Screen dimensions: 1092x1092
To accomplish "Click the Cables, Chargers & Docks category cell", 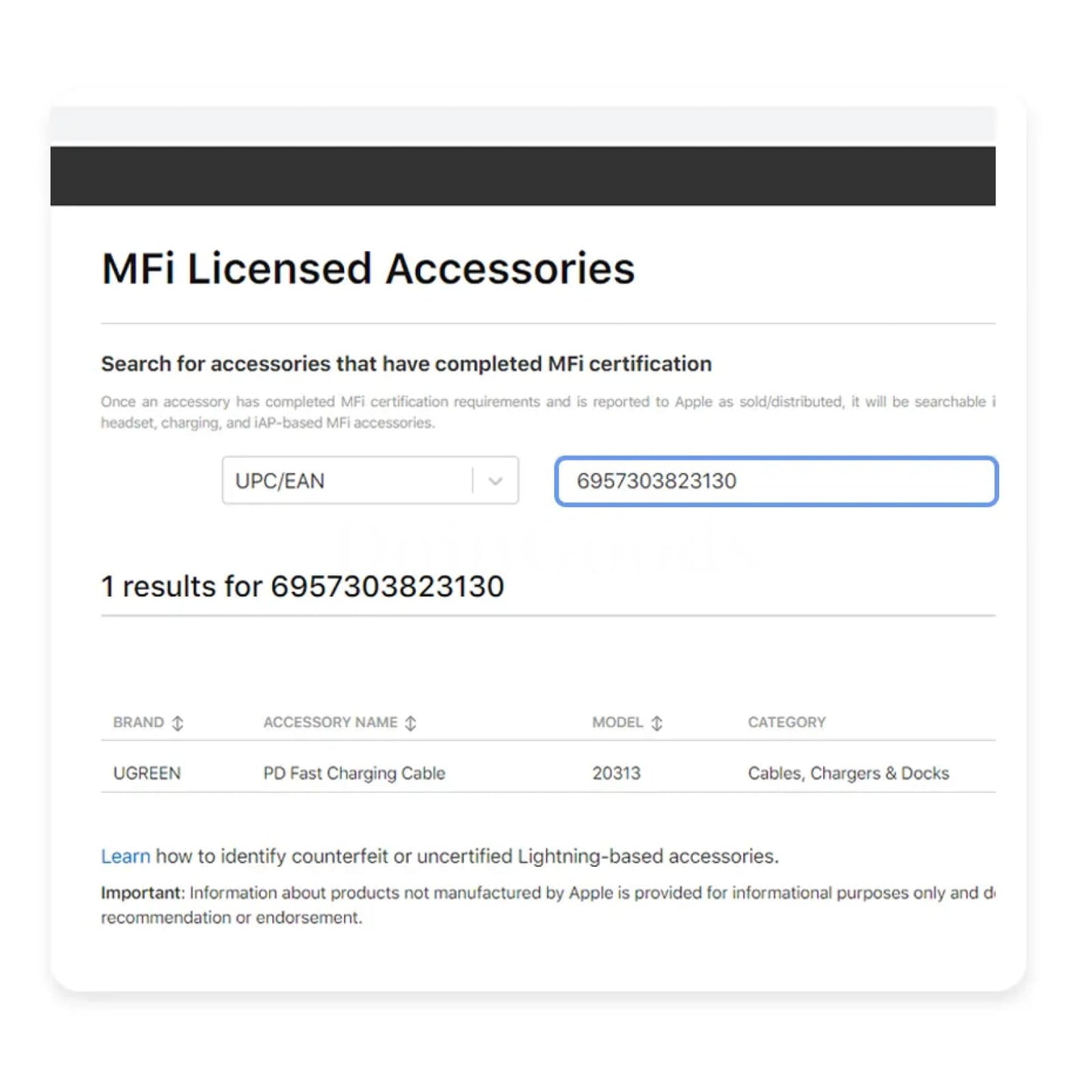I will (x=849, y=773).
